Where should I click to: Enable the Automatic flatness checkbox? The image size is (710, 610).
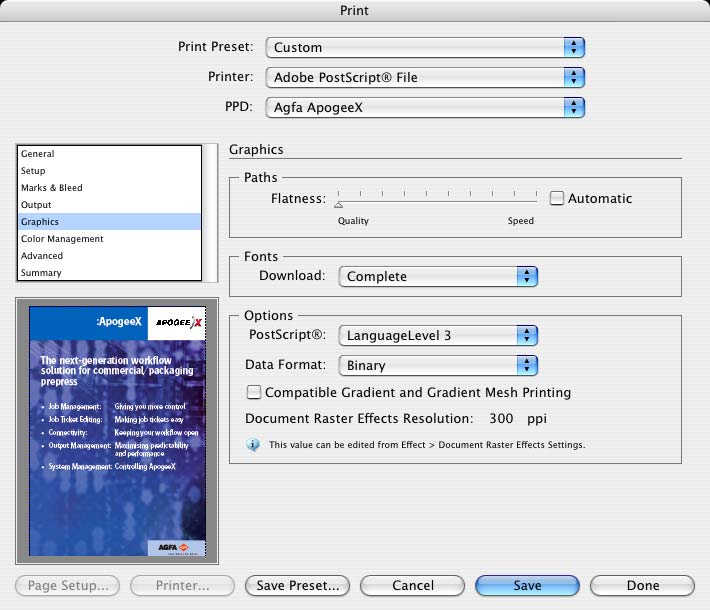pos(556,198)
